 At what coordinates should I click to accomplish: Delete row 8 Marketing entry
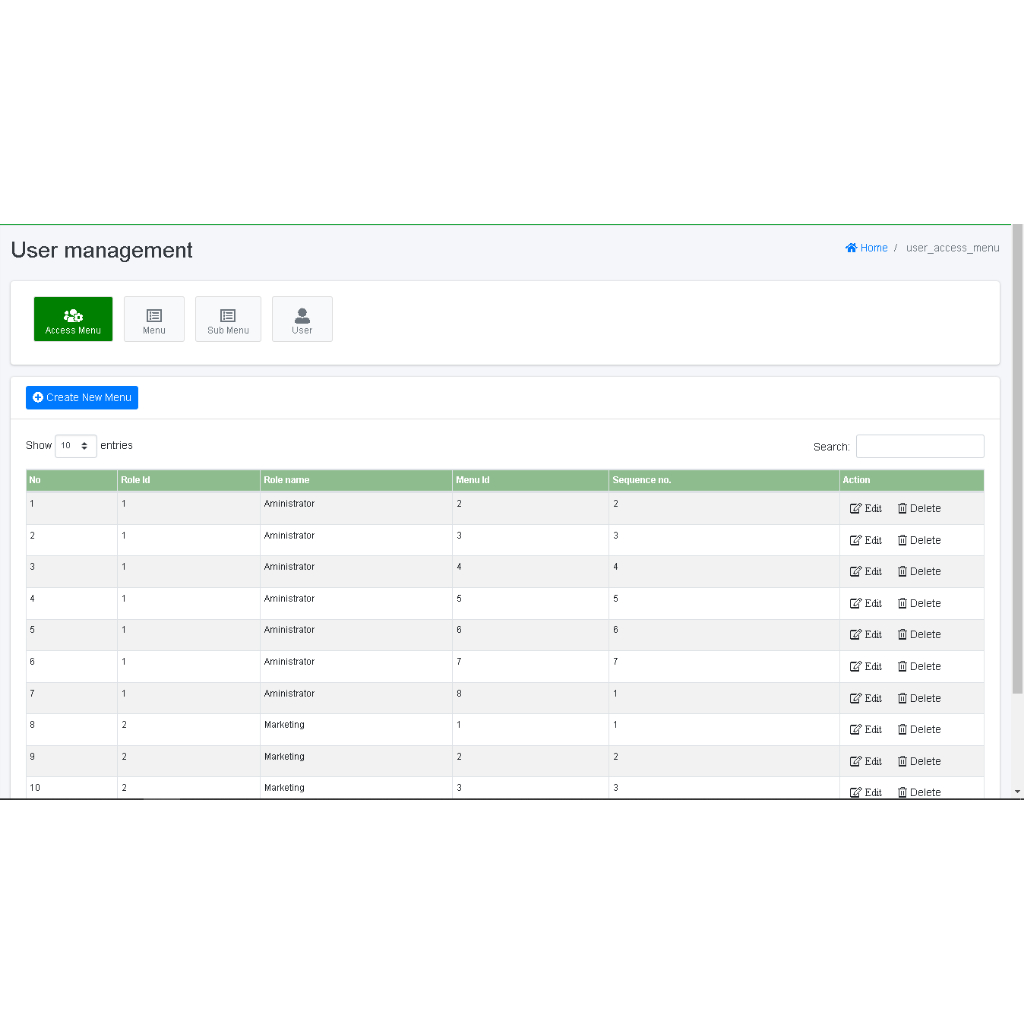[919, 729]
